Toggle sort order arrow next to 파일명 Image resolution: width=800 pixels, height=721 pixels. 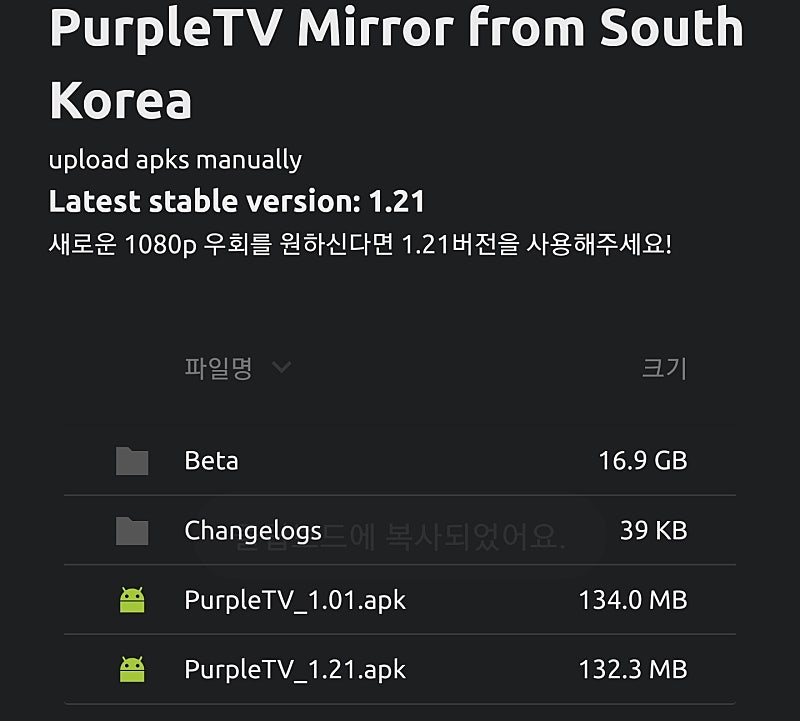(x=282, y=368)
